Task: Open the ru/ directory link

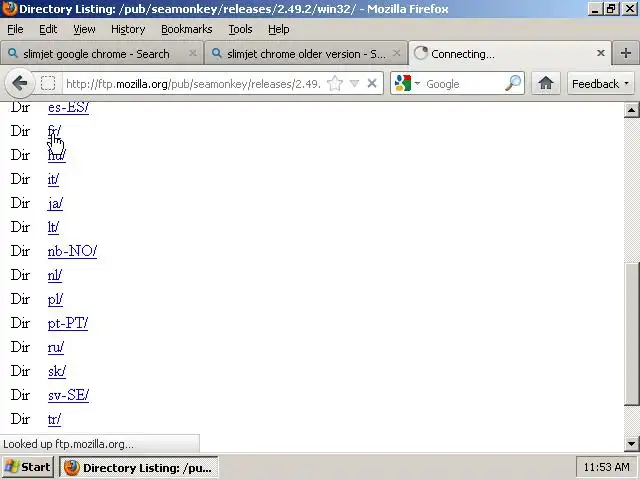Action: click(x=56, y=348)
